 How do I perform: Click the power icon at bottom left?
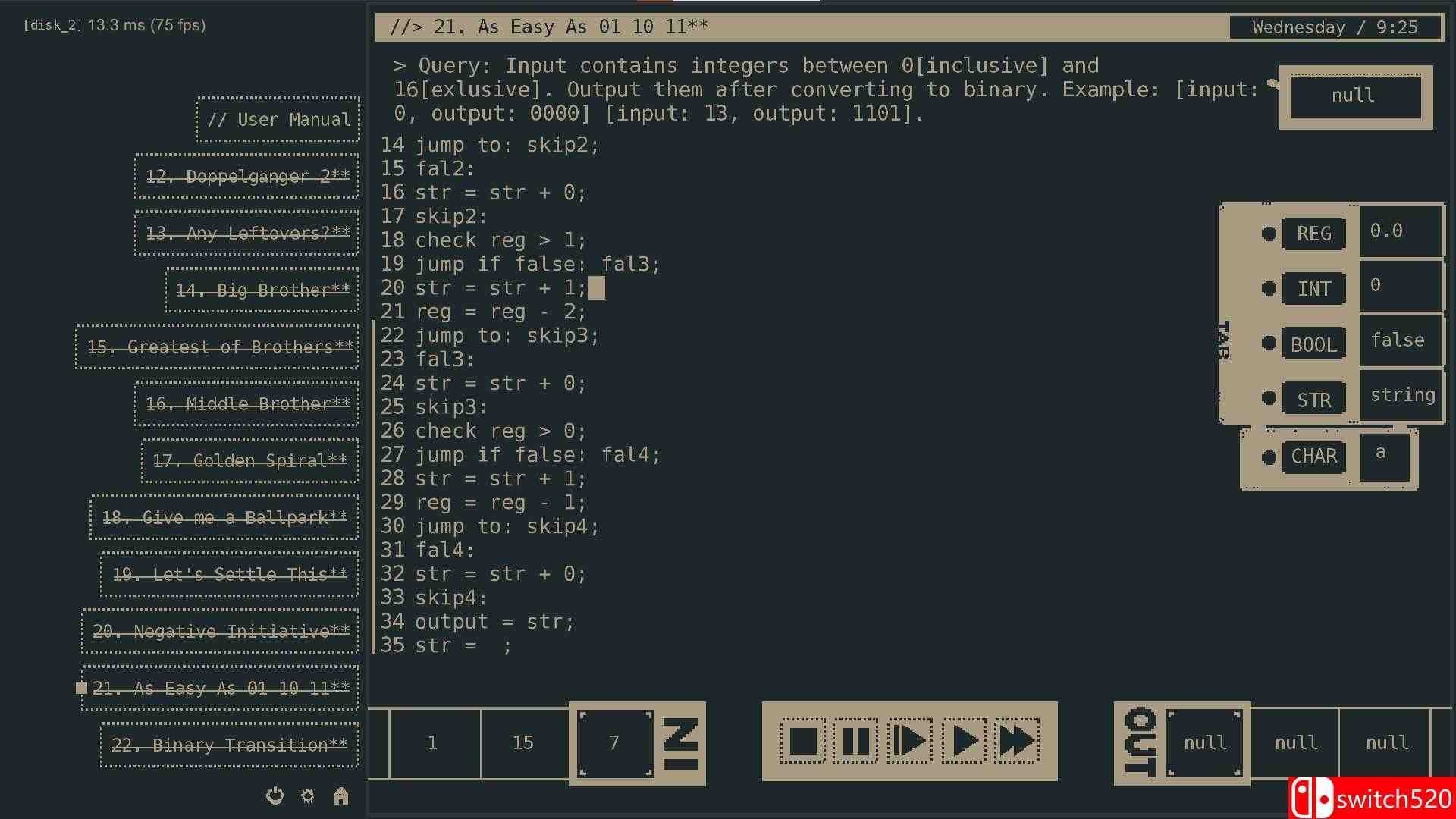coord(275,796)
